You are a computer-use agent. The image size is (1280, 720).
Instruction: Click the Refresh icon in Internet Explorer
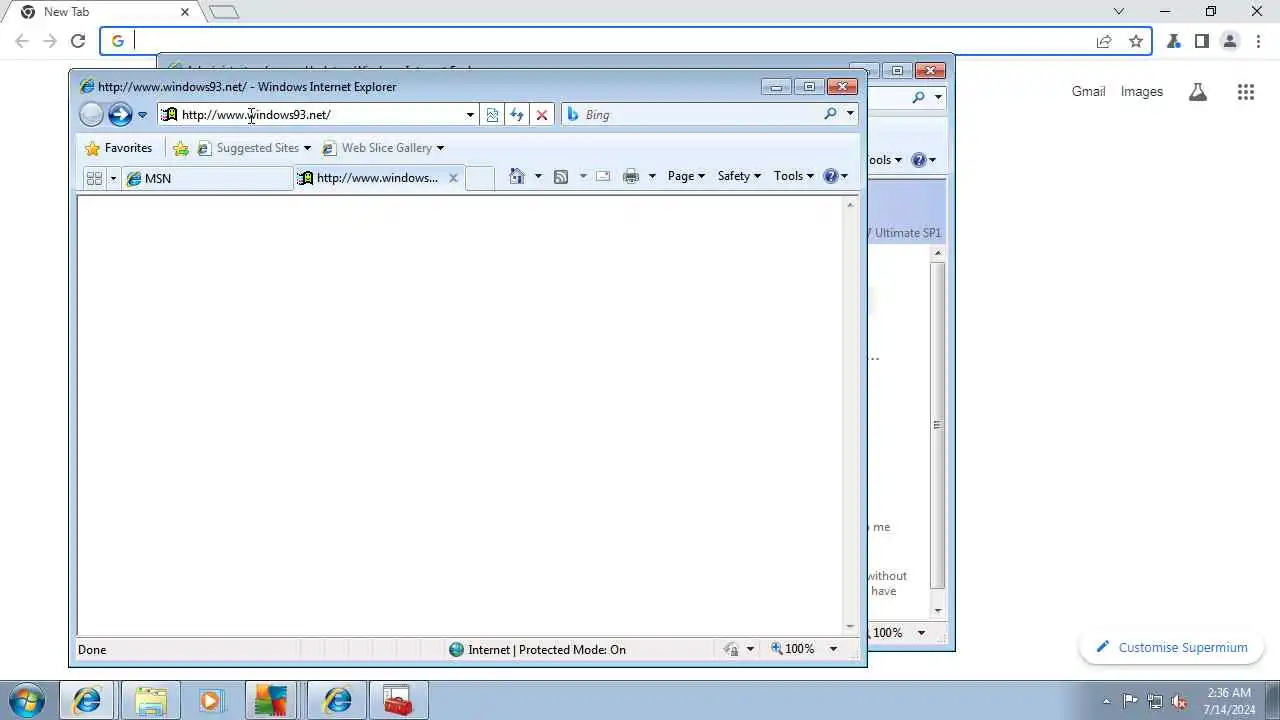(516, 115)
